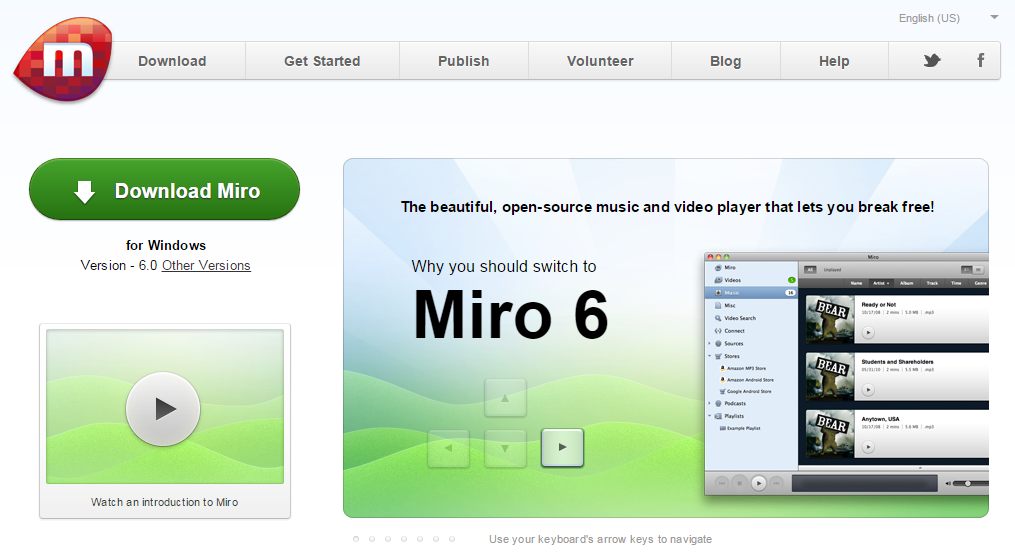The height and width of the screenshot is (556, 1015).
Task: Click the intro video thumbnail
Action: pos(165,406)
